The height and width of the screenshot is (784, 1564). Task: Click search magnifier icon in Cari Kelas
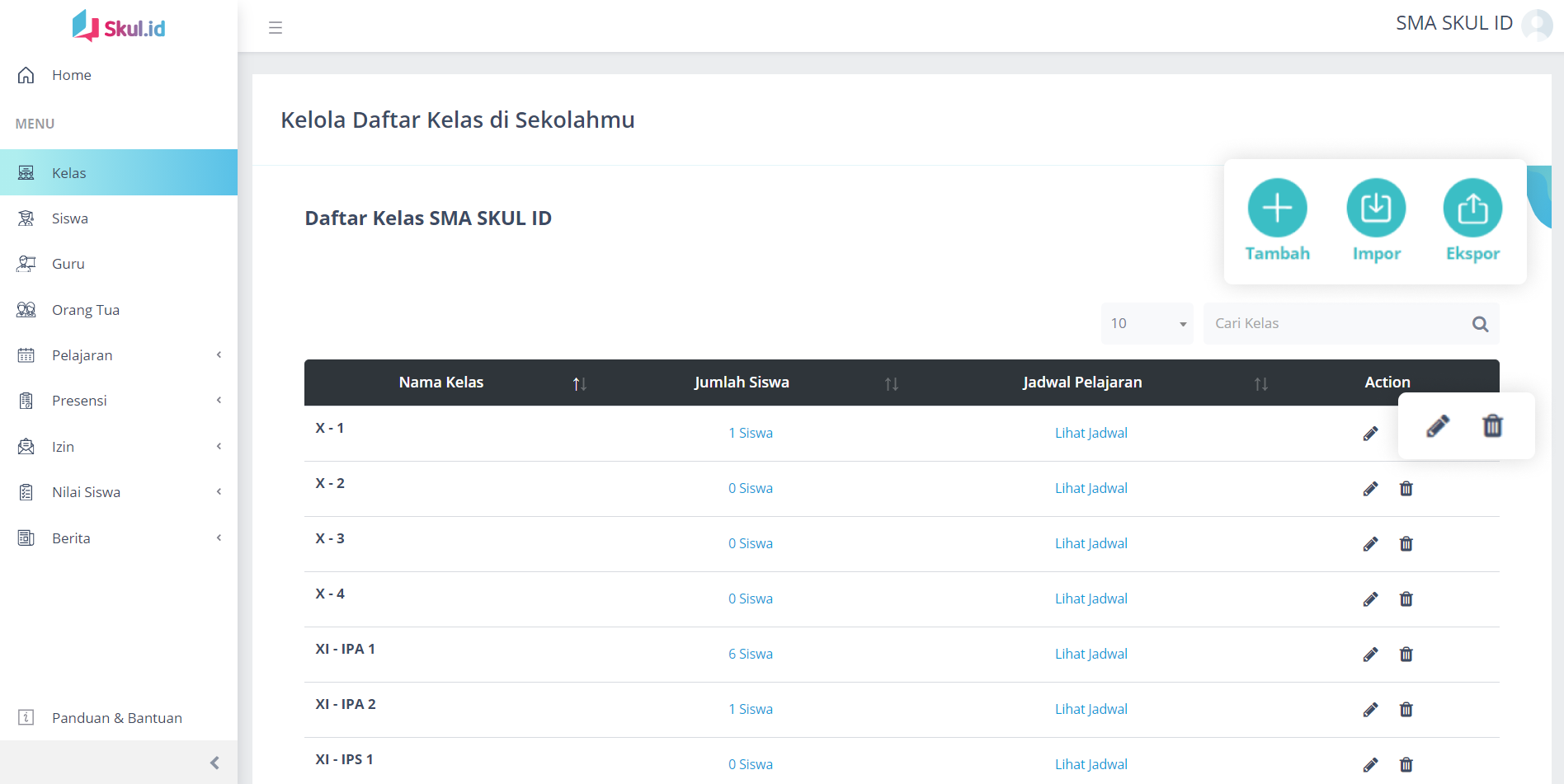[1480, 324]
